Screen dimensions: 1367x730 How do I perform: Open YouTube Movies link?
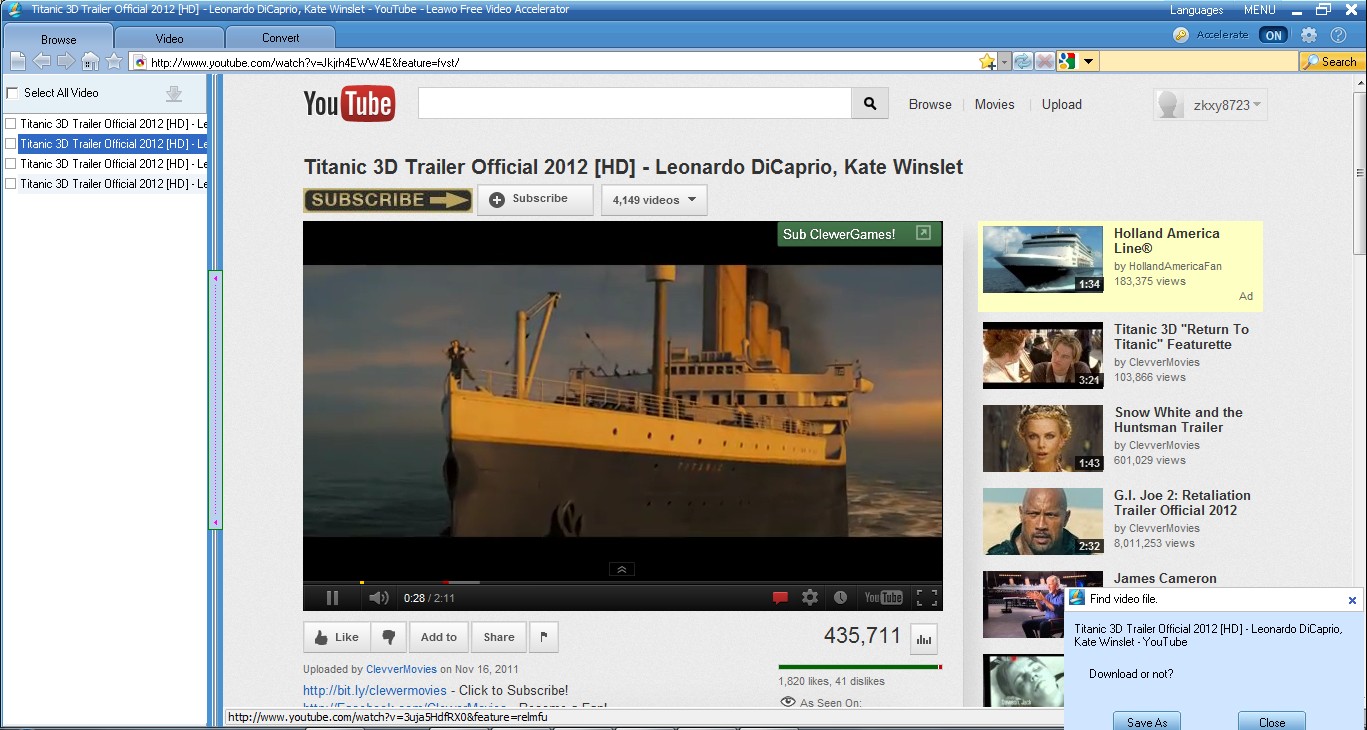[995, 104]
